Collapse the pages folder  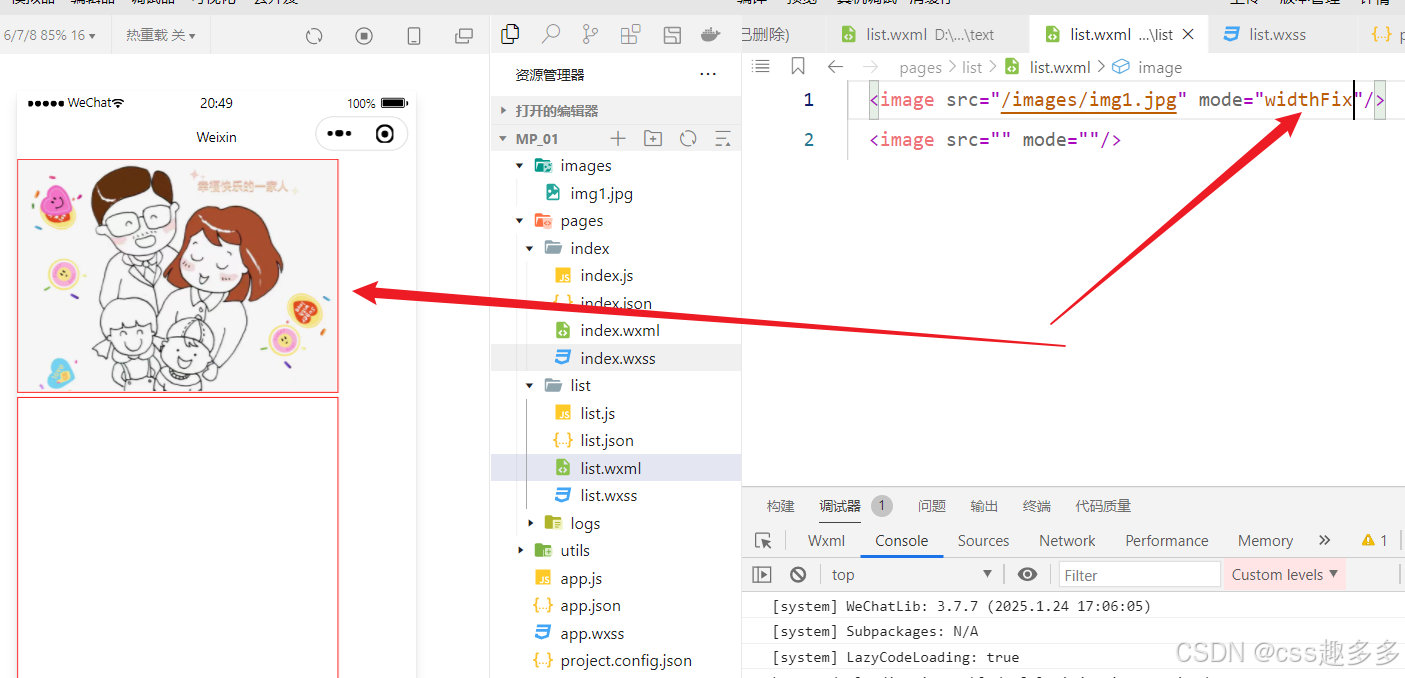(x=519, y=221)
